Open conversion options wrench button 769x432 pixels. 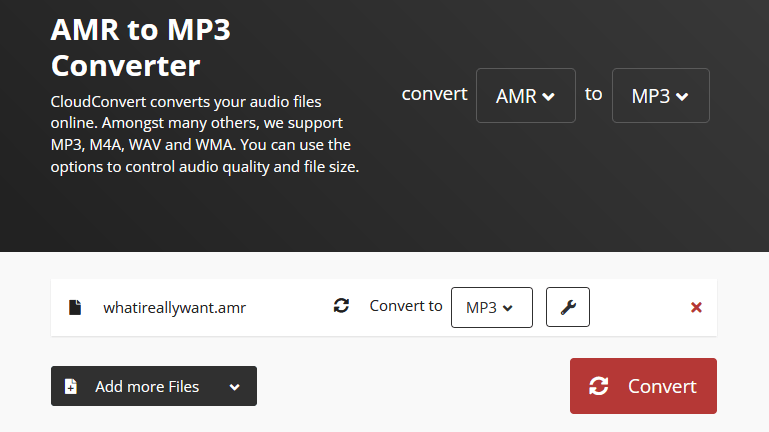568,307
